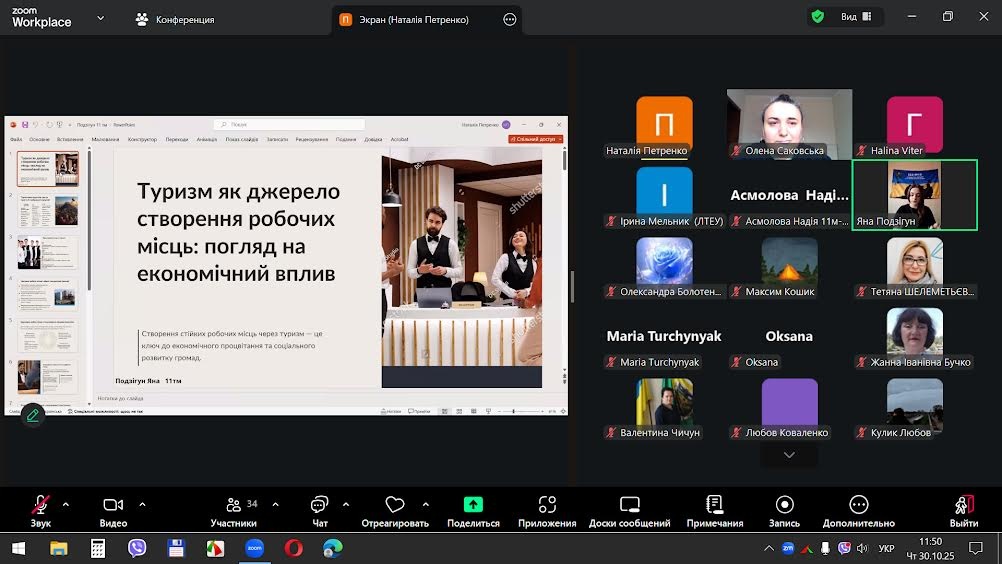Open the More options icon
Viewport: 1002px width, 564px height.
pos(858,505)
